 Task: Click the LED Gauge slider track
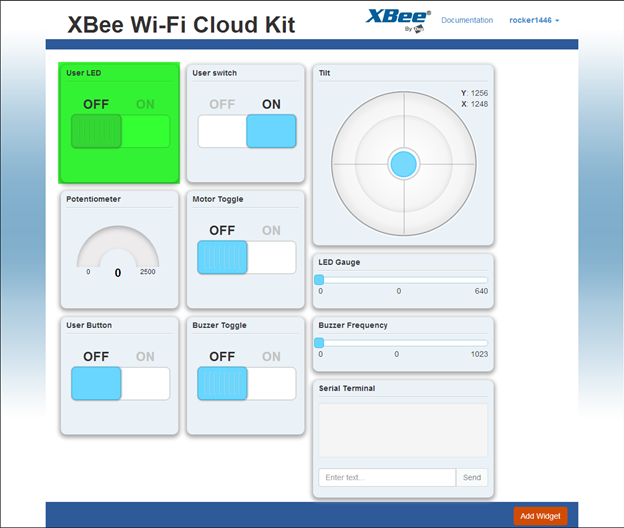click(x=403, y=280)
